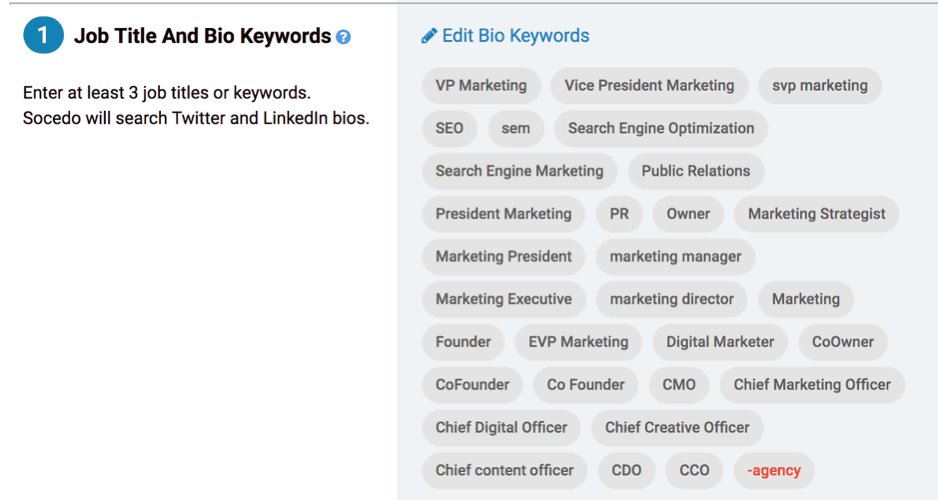
Task: Select the Chief Marketing Officer tag
Action: 812,385
